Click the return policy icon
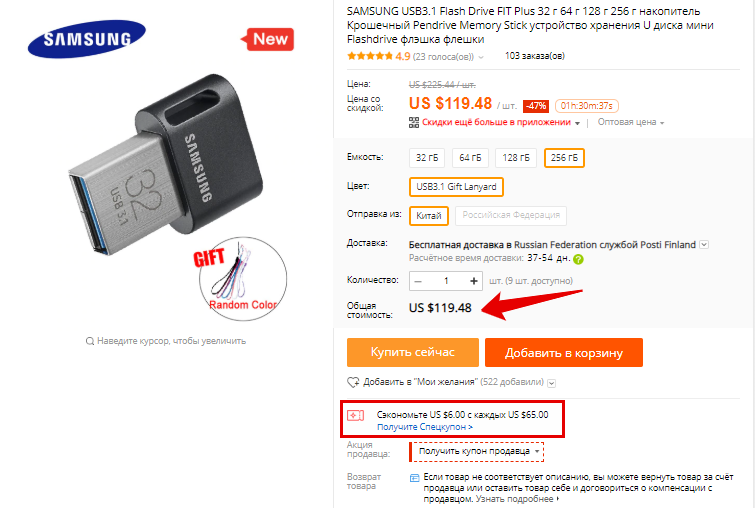Screen dimensions: 755x508 (414, 478)
